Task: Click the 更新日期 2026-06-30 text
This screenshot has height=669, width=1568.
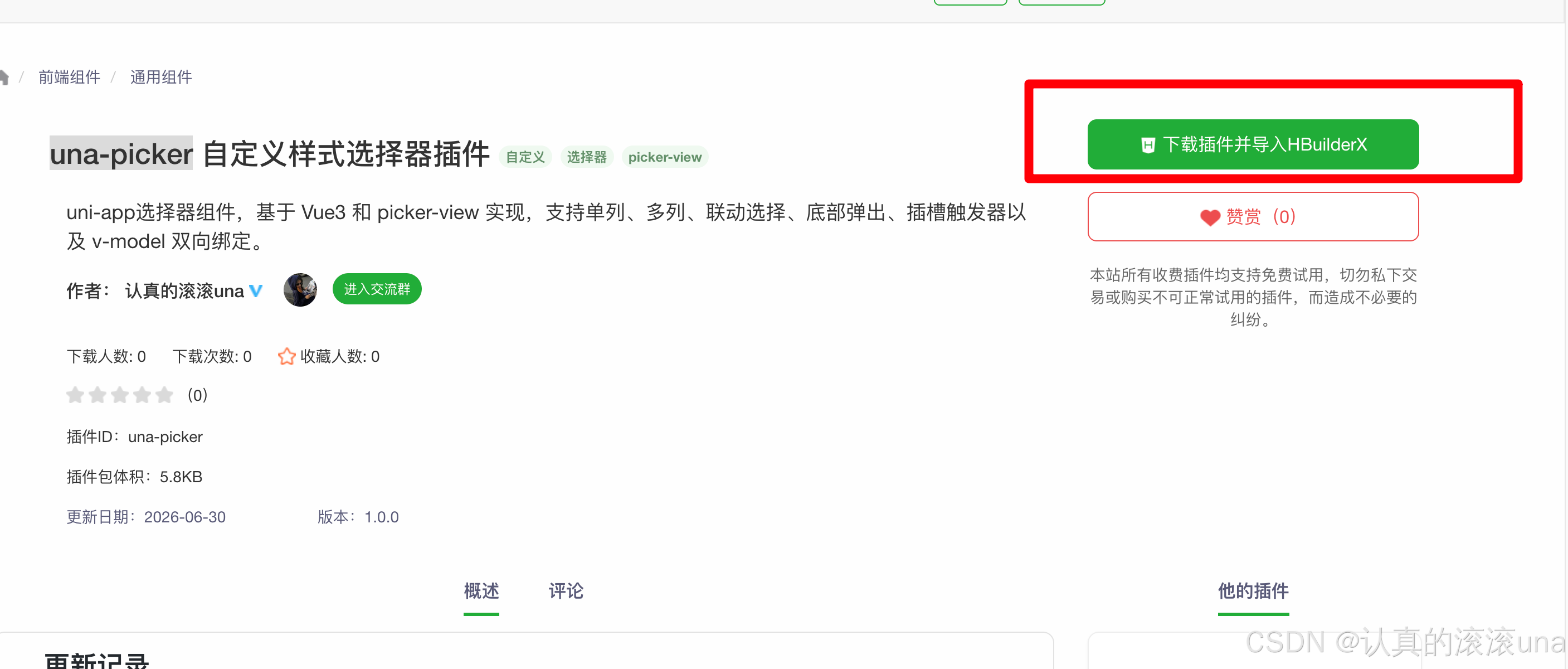Action: pos(146,517)
